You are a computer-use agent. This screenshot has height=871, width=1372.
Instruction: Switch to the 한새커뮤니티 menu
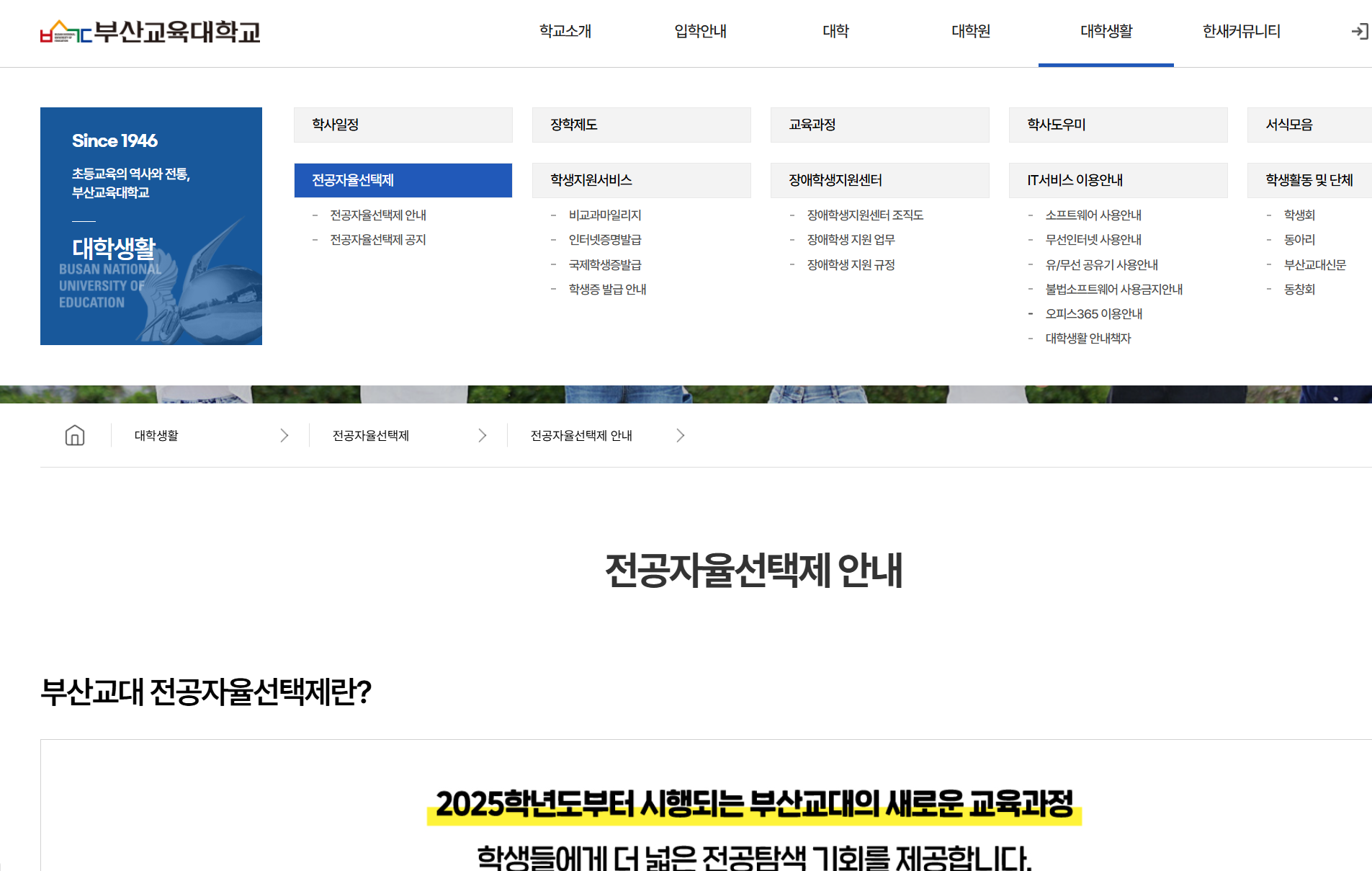1240,32
